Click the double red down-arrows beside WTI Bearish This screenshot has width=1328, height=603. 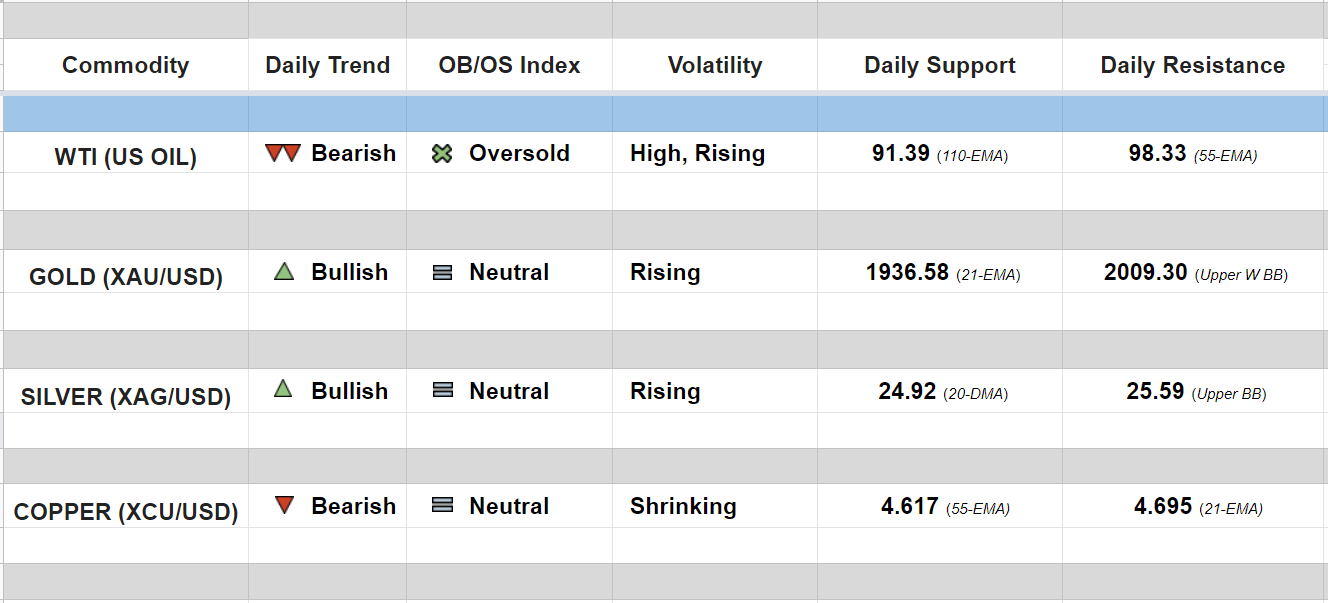click(283, 154)
